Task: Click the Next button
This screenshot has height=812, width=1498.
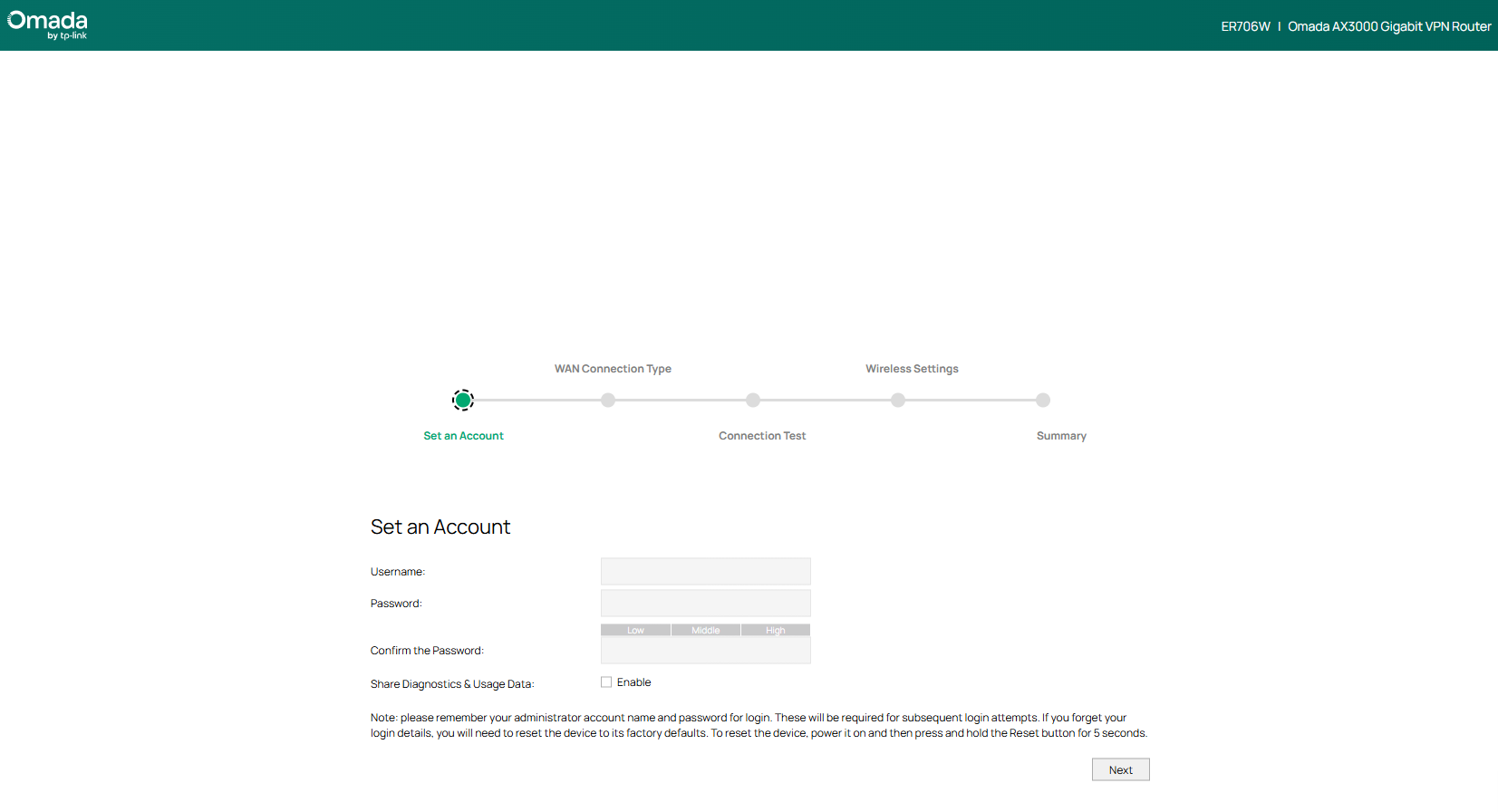Action: 1120,769
